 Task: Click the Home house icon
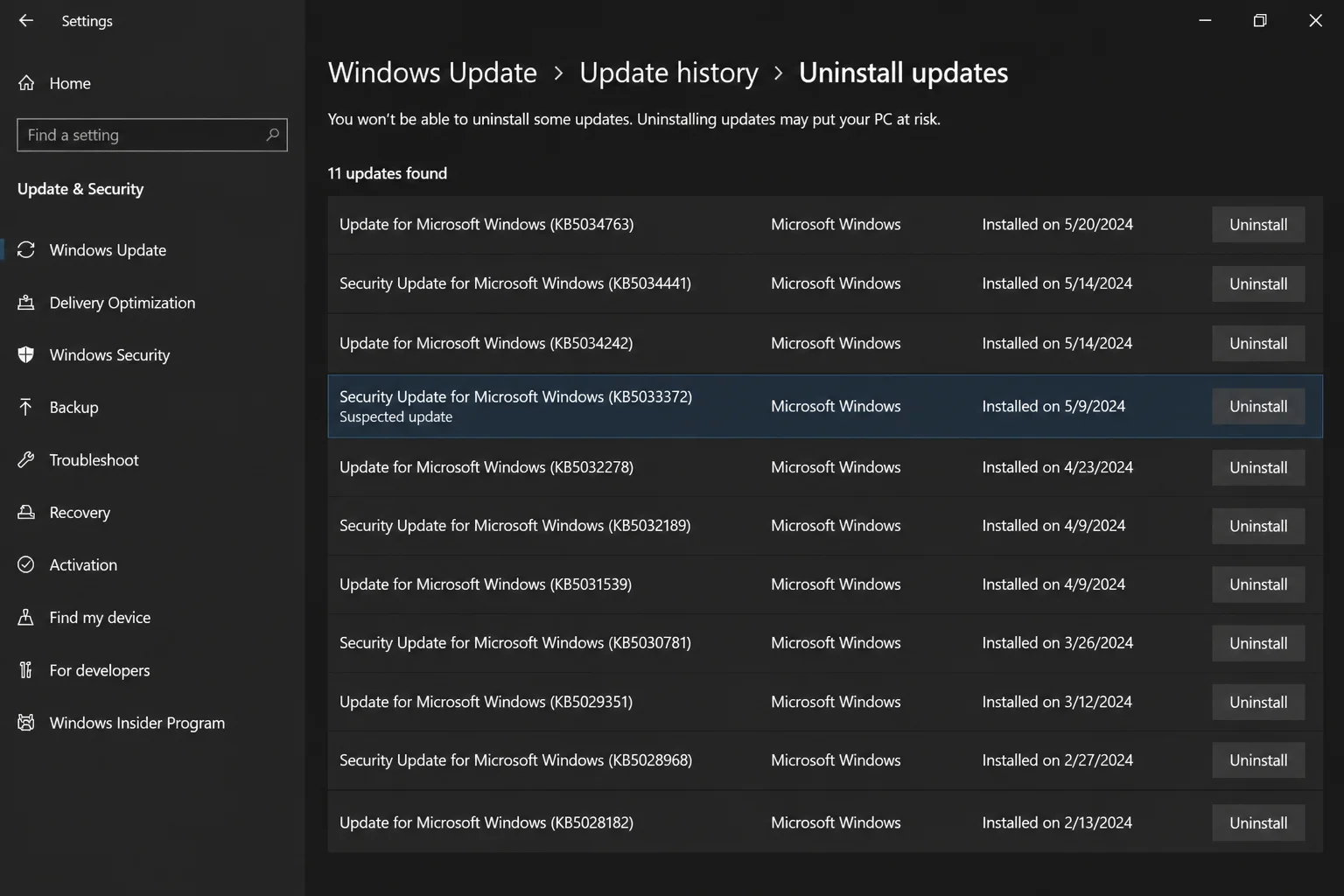click(x=26, y=83)
